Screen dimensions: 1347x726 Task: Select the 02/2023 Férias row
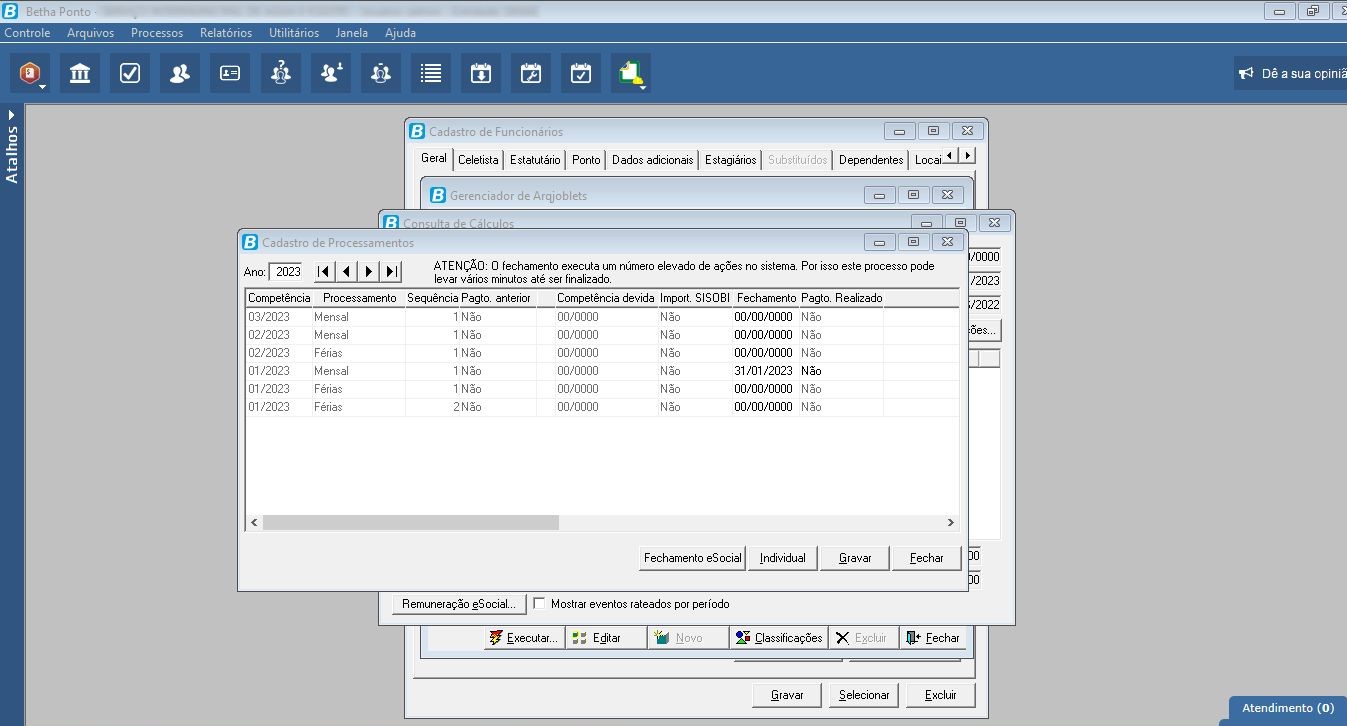602,353
